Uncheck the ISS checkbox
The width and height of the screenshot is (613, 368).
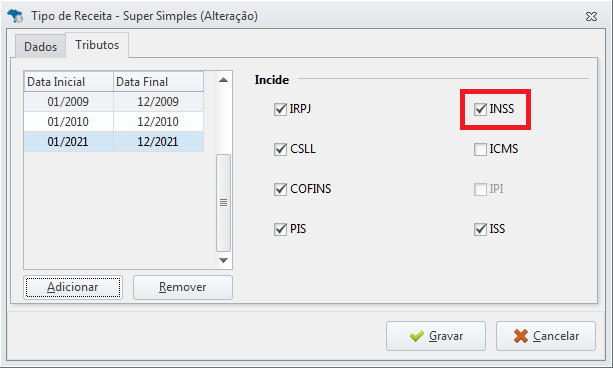point(480,229)
